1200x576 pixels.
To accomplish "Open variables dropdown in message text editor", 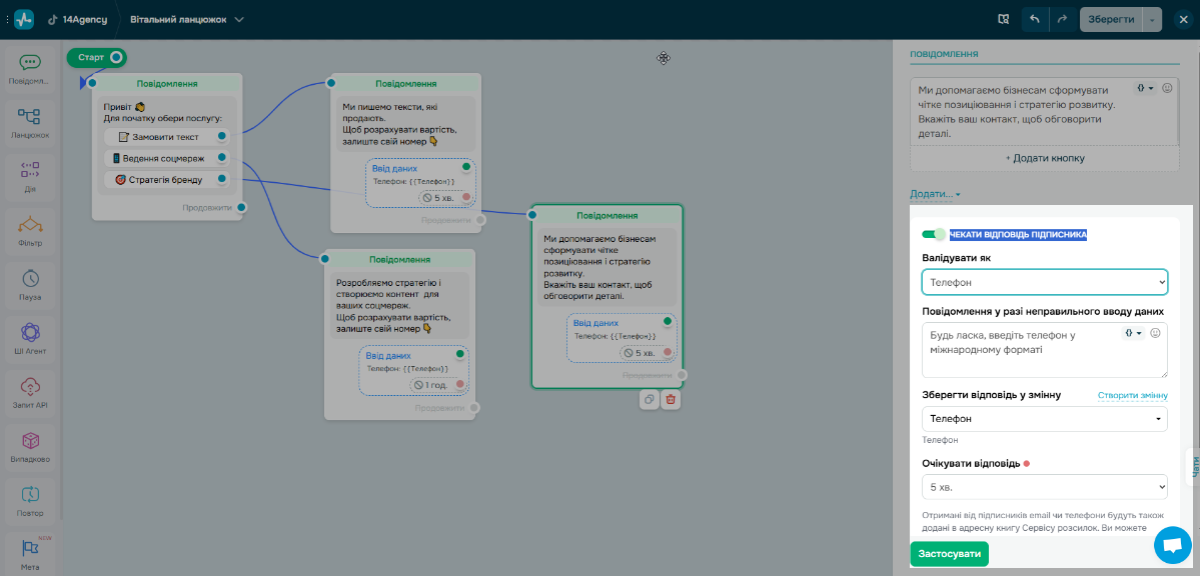I will click(1146, 88).
